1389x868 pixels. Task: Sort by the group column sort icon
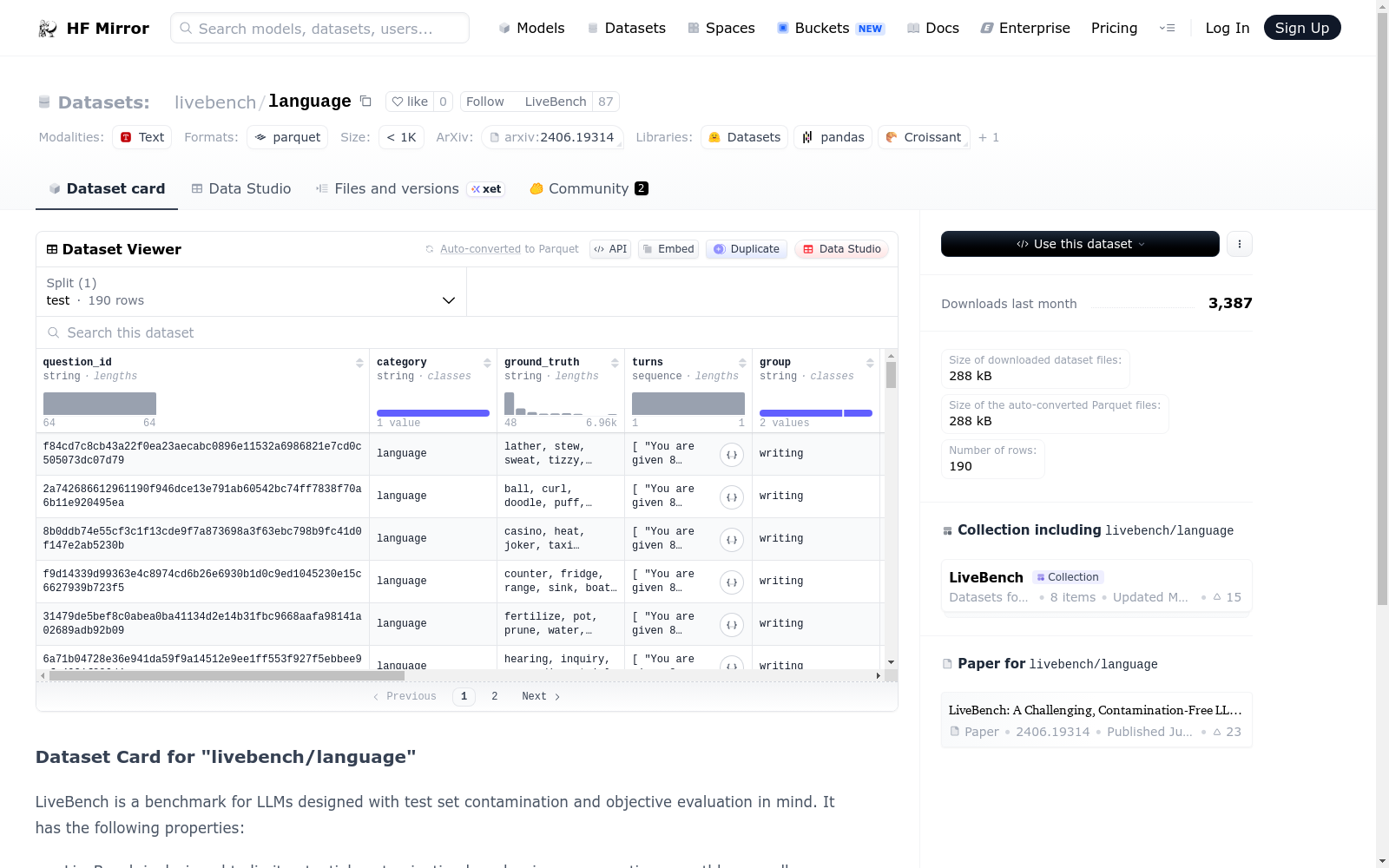(x=870, y=363)
